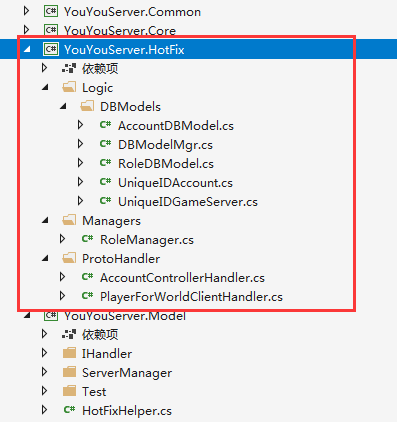Open RoleDBModel.cs file name
This screenshot has height=422, width=397.
click(x=166, y=164)
